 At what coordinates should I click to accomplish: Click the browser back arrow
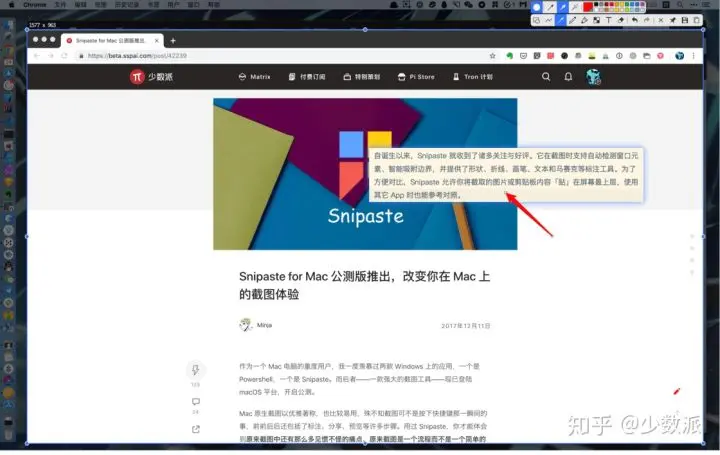(x=37, y=56)
